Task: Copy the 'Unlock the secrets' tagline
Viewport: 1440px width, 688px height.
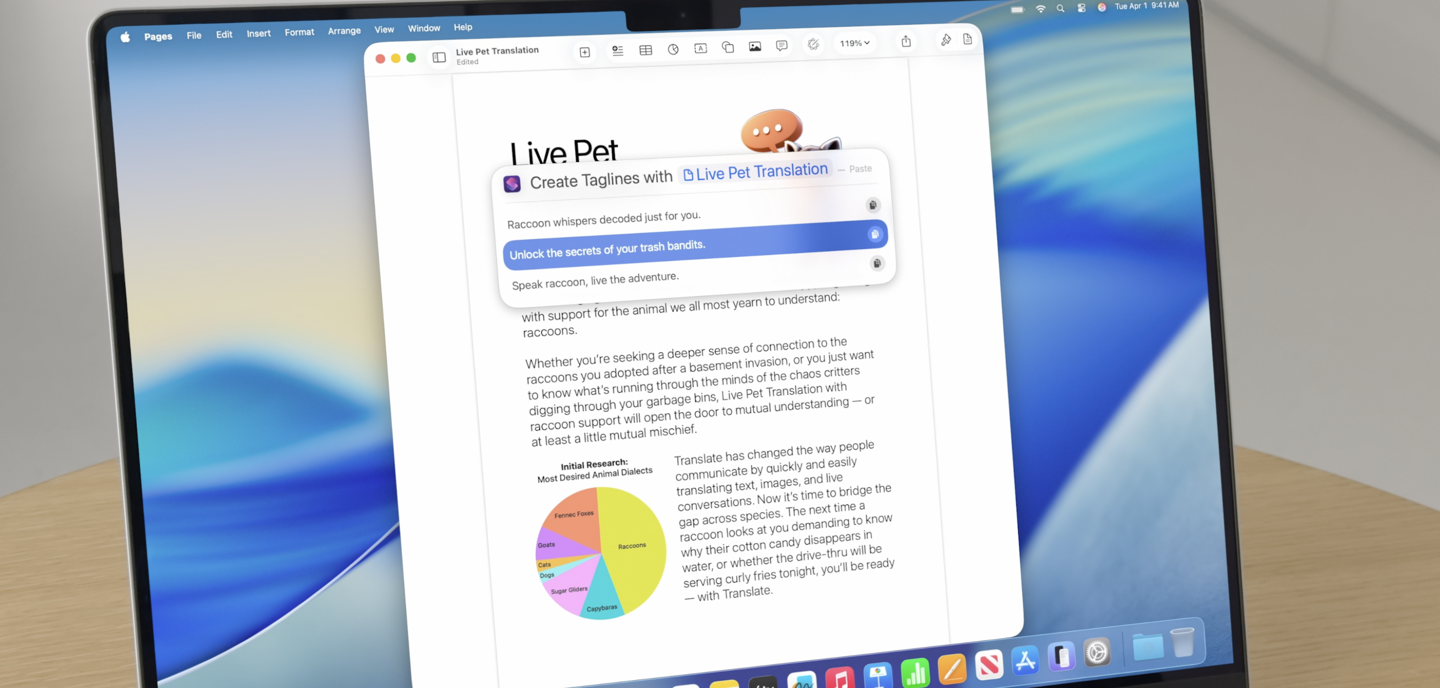Action: (875, 233)
